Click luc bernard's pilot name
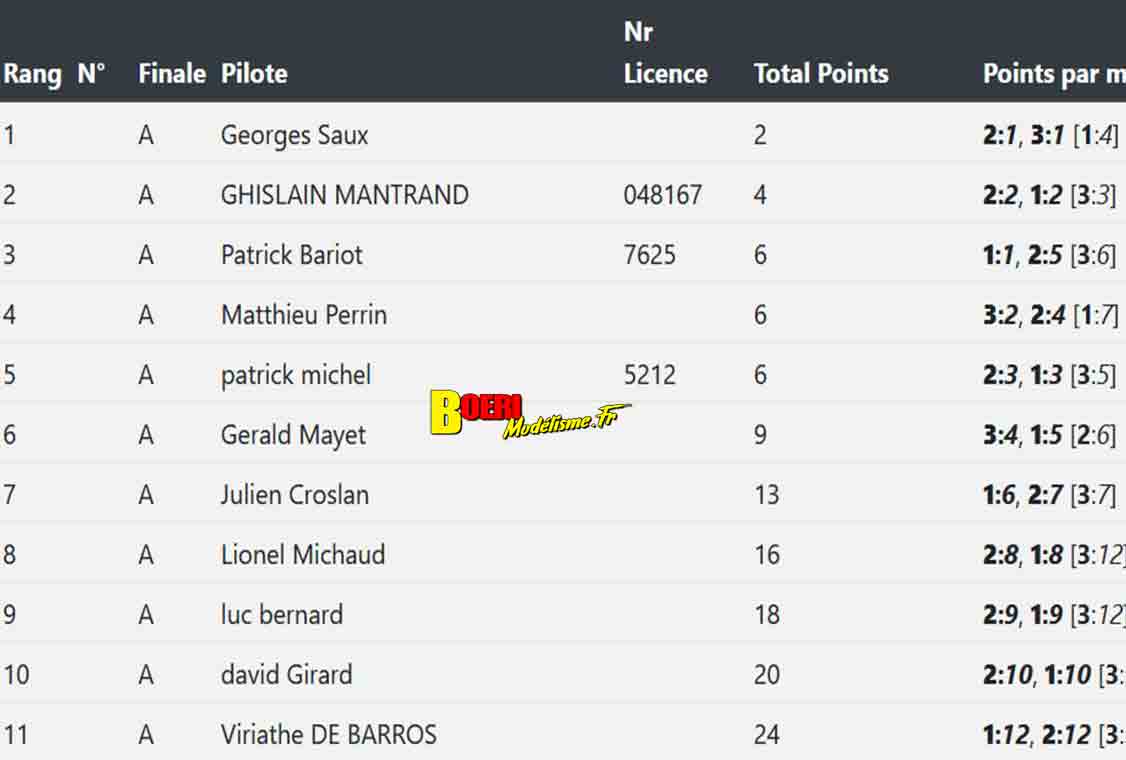1126x760 pixels. coord(282,615)
